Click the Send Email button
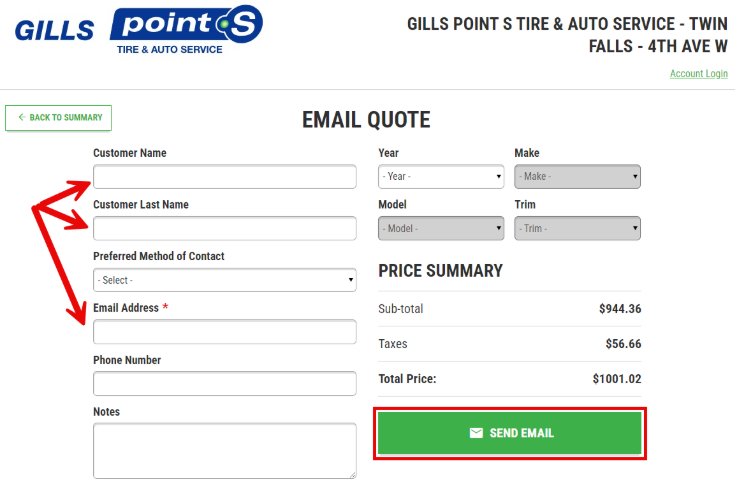This screenshot has height=480, width=735. [x=510, y=433]
